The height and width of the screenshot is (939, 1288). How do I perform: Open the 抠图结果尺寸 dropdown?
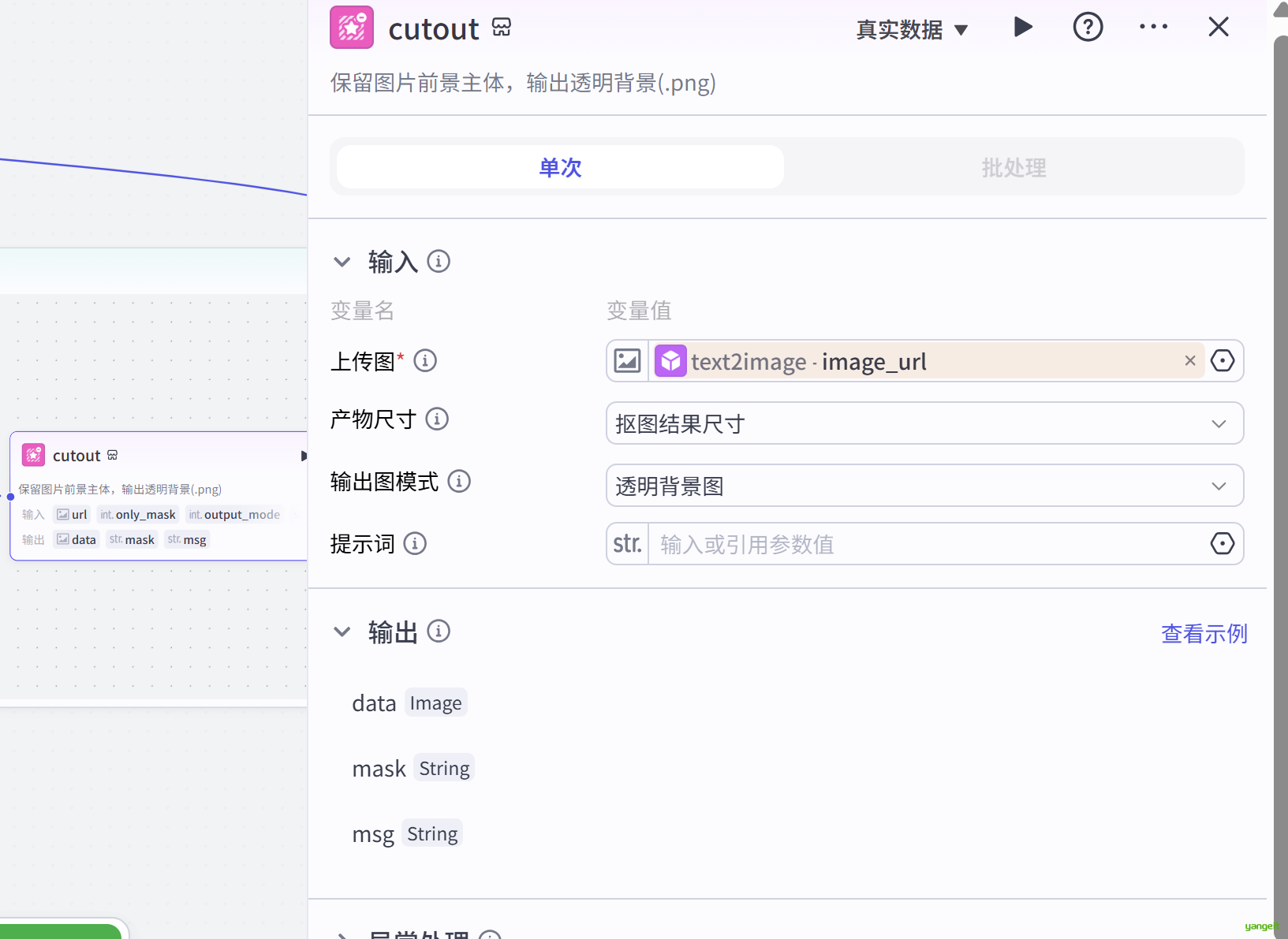pyautogui.click(x=924, y=423)
